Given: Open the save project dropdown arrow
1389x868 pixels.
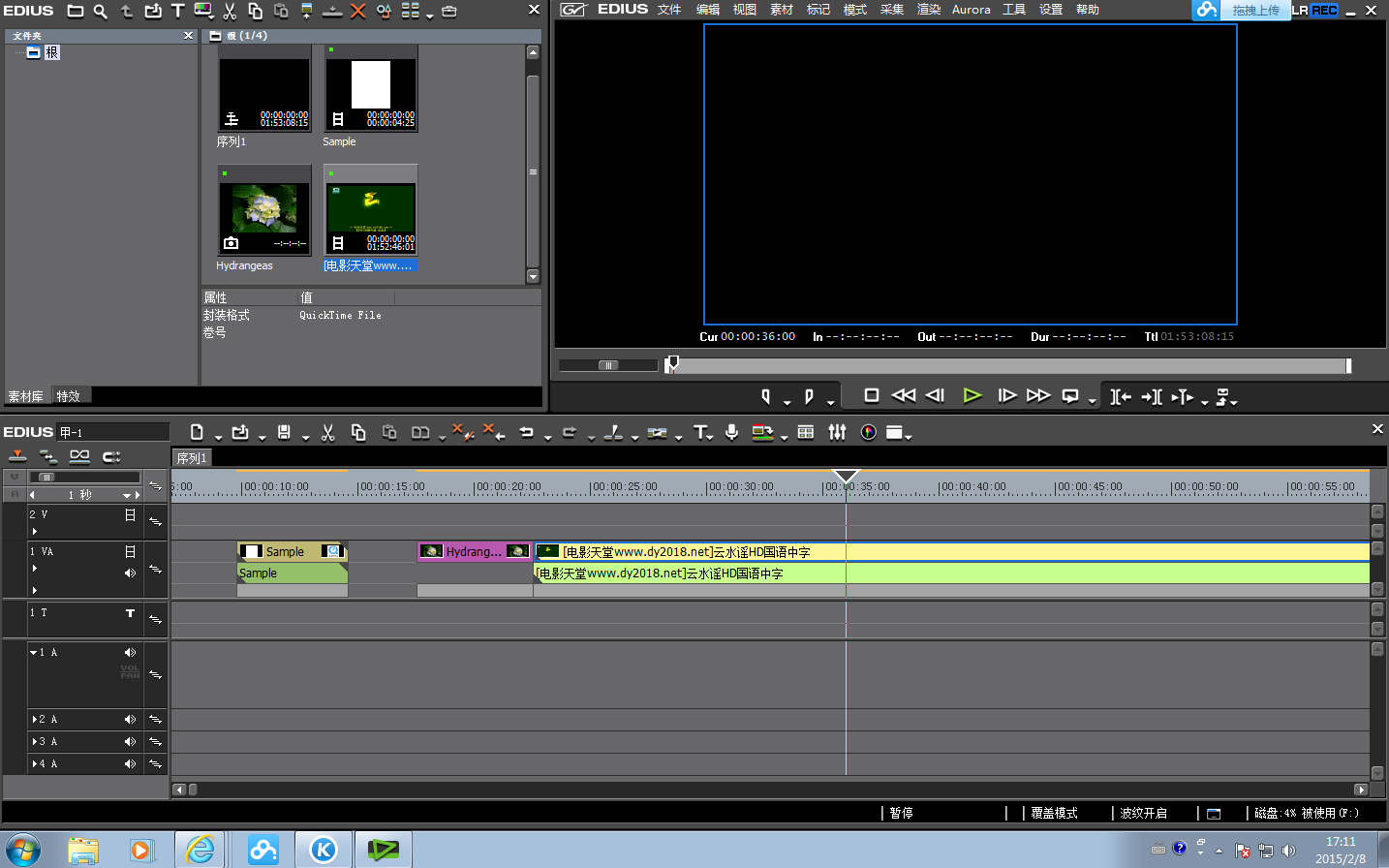Looking at the screenshot, I should pos(305,437).
